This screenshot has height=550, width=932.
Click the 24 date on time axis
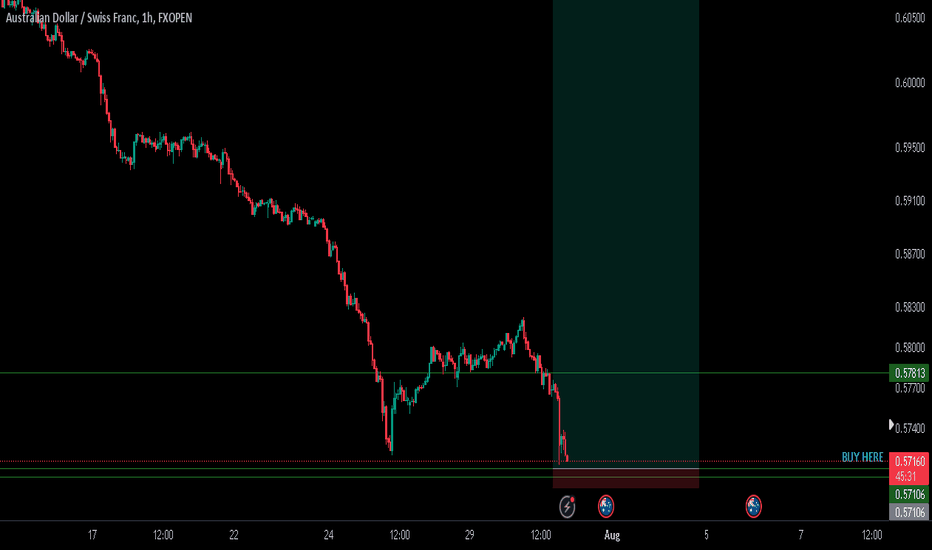click(x=328, y=535)
